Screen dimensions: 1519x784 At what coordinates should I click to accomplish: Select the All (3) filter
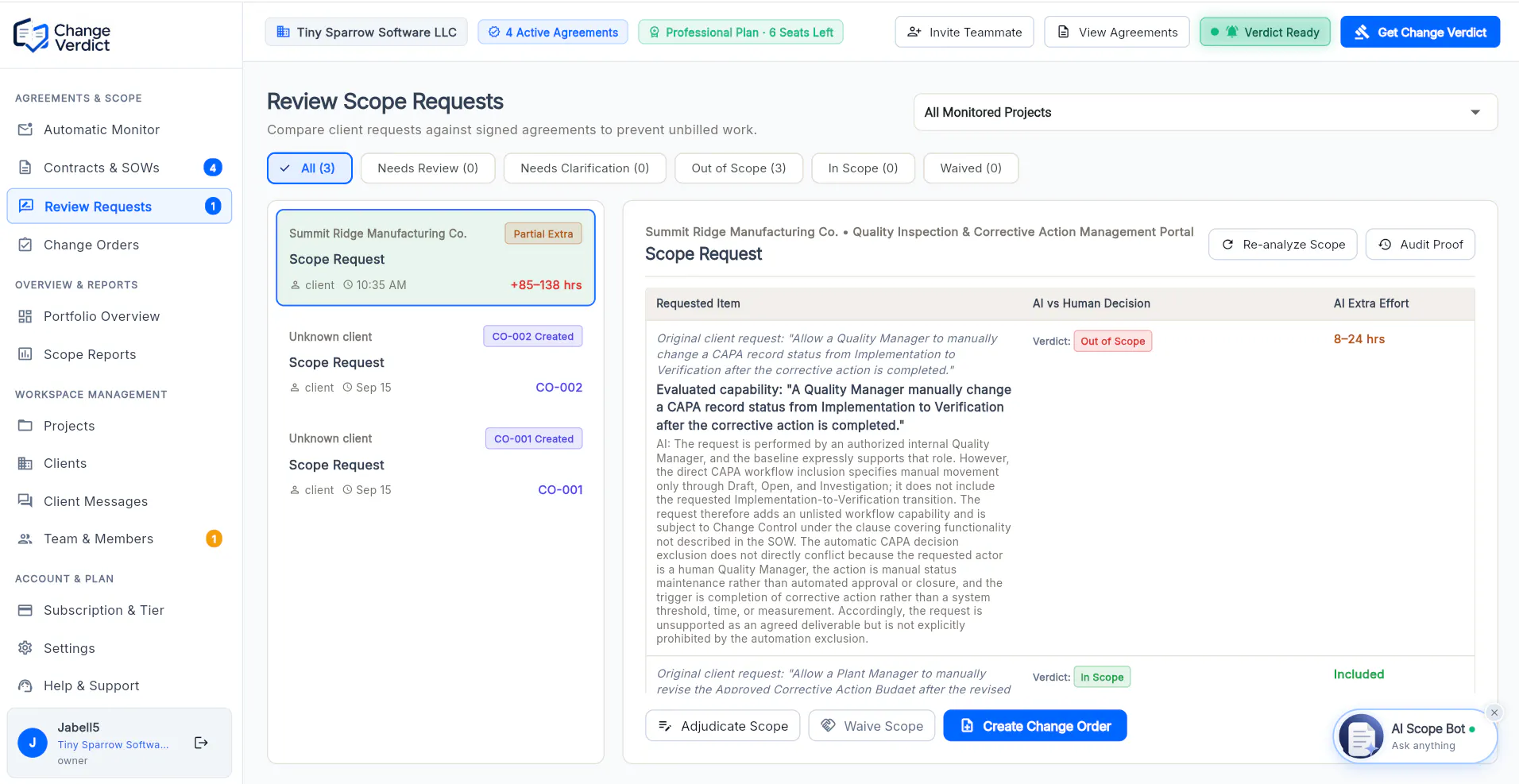pos(310,168)
